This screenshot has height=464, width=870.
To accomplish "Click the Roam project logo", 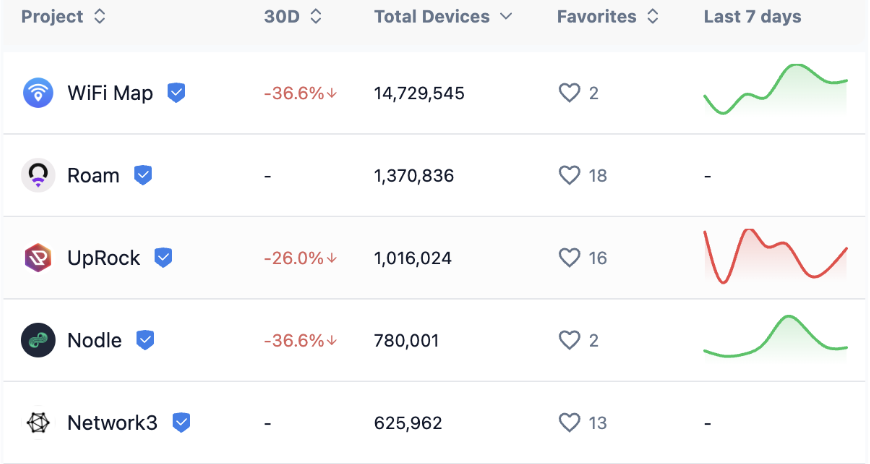I will point(38,176).
